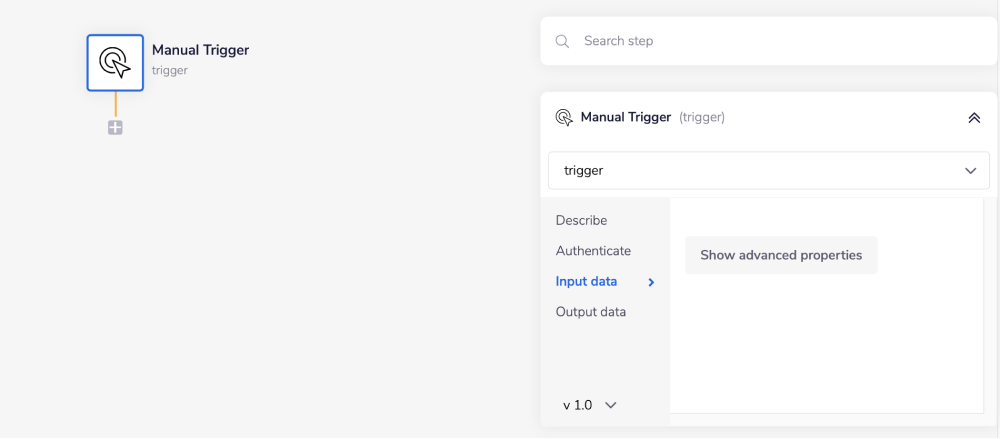Go to the Output data tab

[x=590, y=312]
